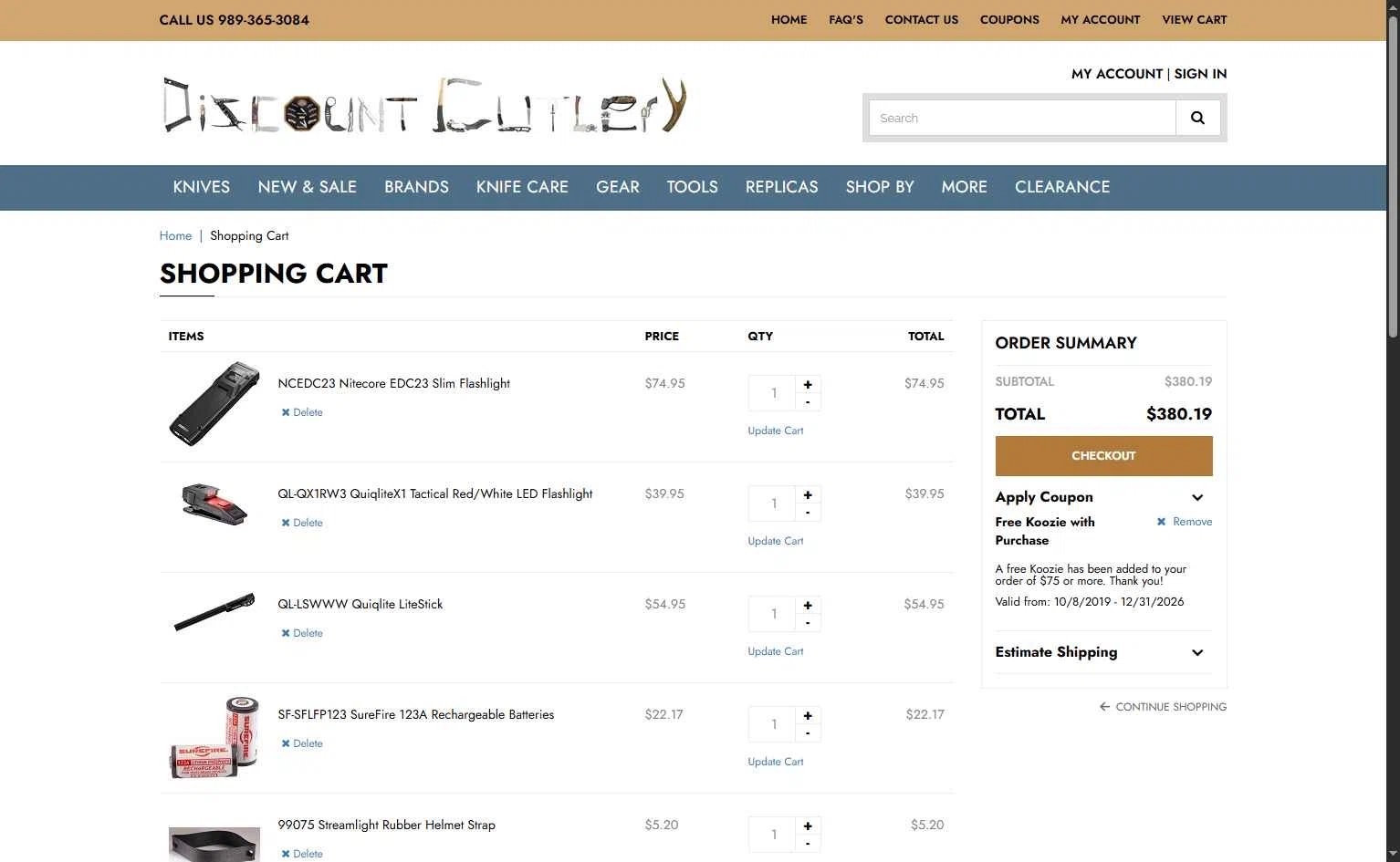Increase quantity for Nitecore EDC23 Slim Flashlight
1400x862 pixels.
click(808, 385)
